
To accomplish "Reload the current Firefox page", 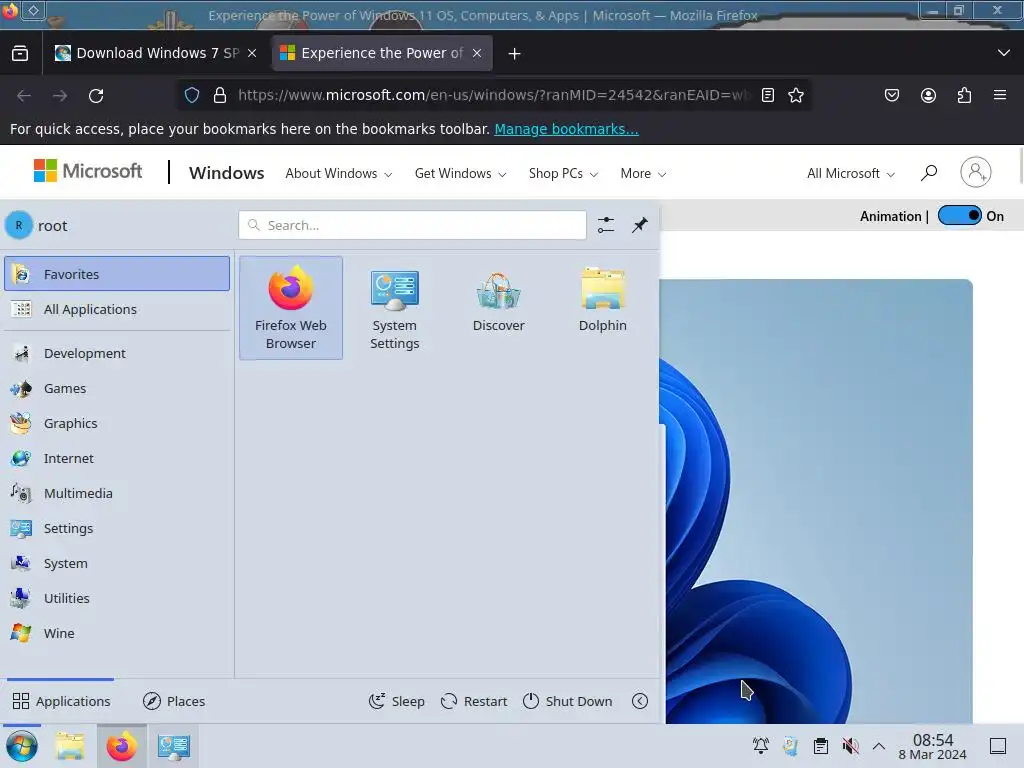I will 96,95.
